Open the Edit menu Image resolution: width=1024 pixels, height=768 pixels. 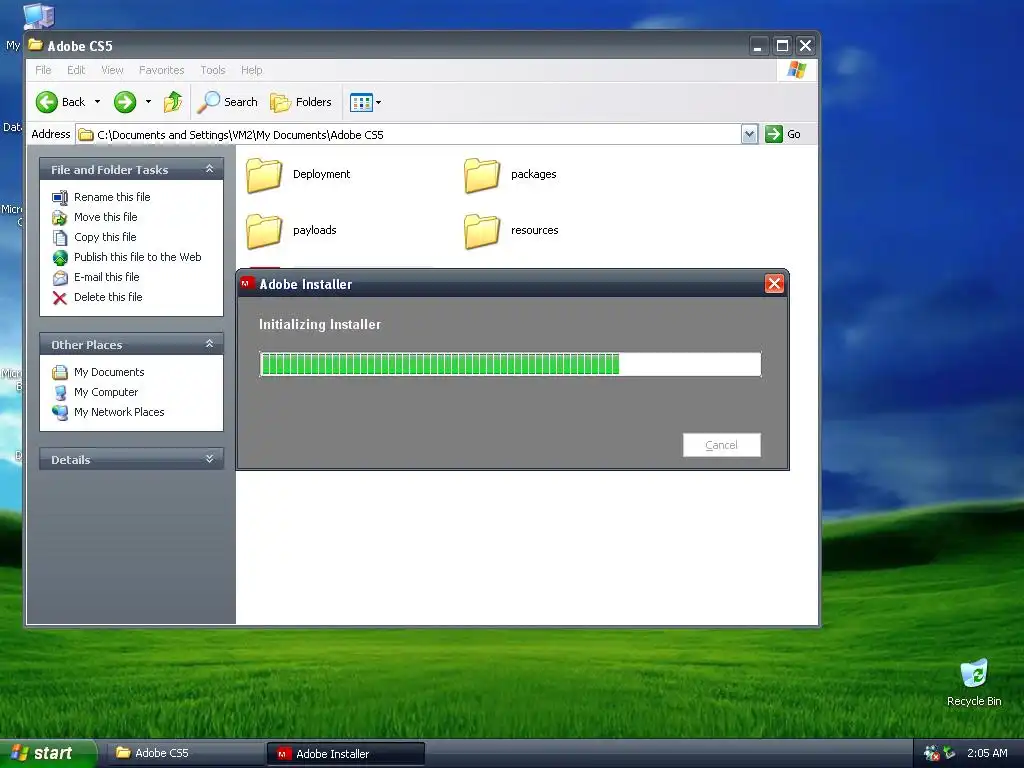point(76,70)
